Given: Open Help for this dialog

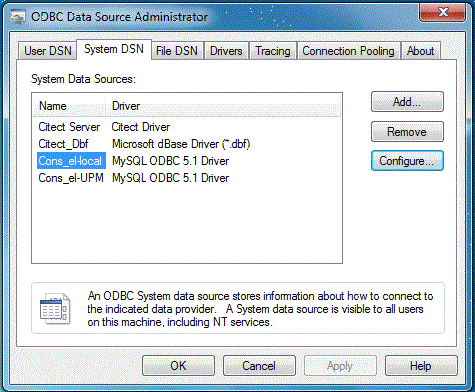Looking at the screenshot, I should click(421, 366).
